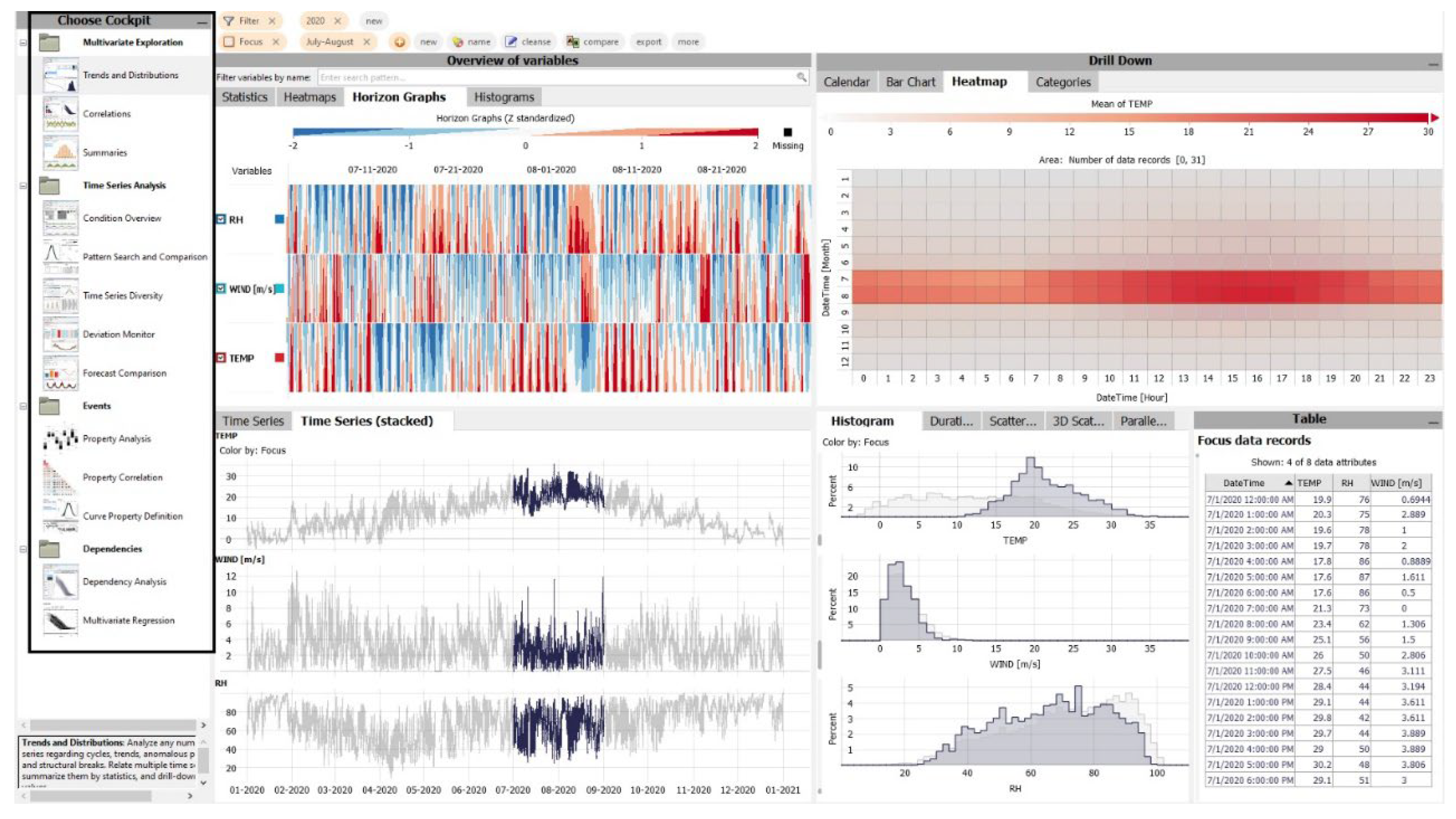
Task: Select the Summaries cockpit thumbnail icon
Action: [60, 153]
